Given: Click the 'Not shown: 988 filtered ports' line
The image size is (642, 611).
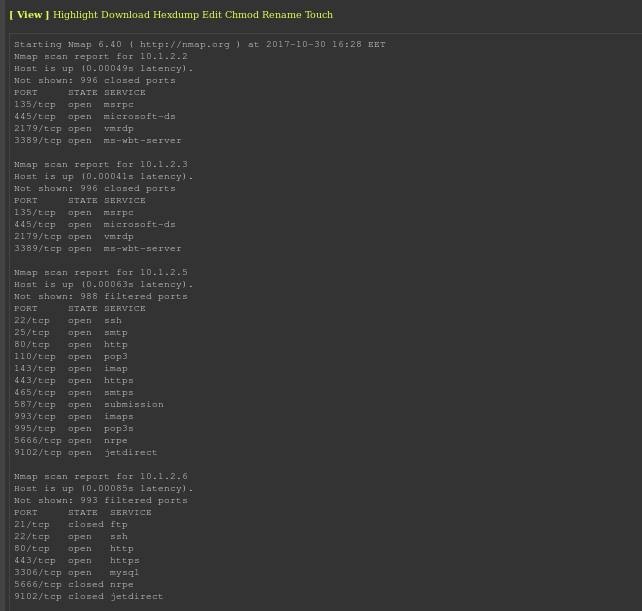Looking at the screenshot, I should pos(100,296).
